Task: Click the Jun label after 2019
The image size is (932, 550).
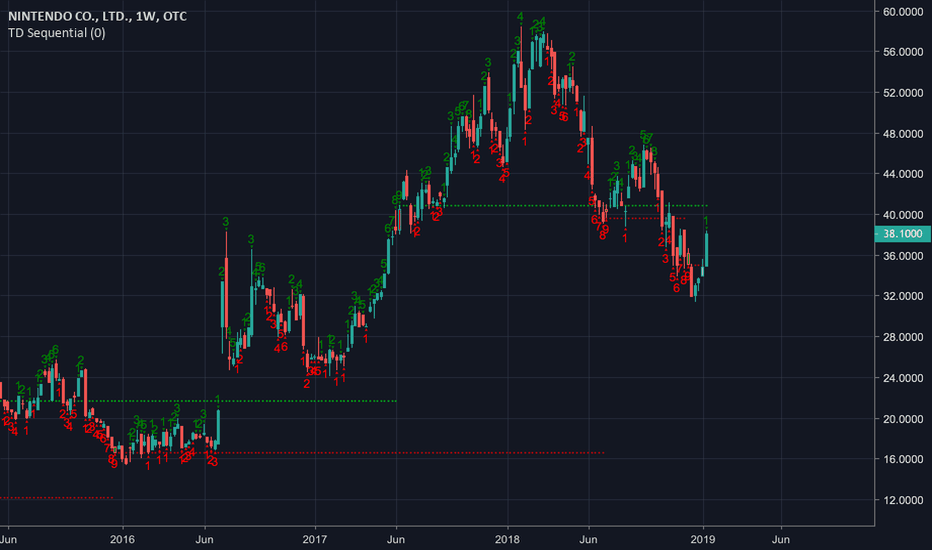Action: point(781,539)
